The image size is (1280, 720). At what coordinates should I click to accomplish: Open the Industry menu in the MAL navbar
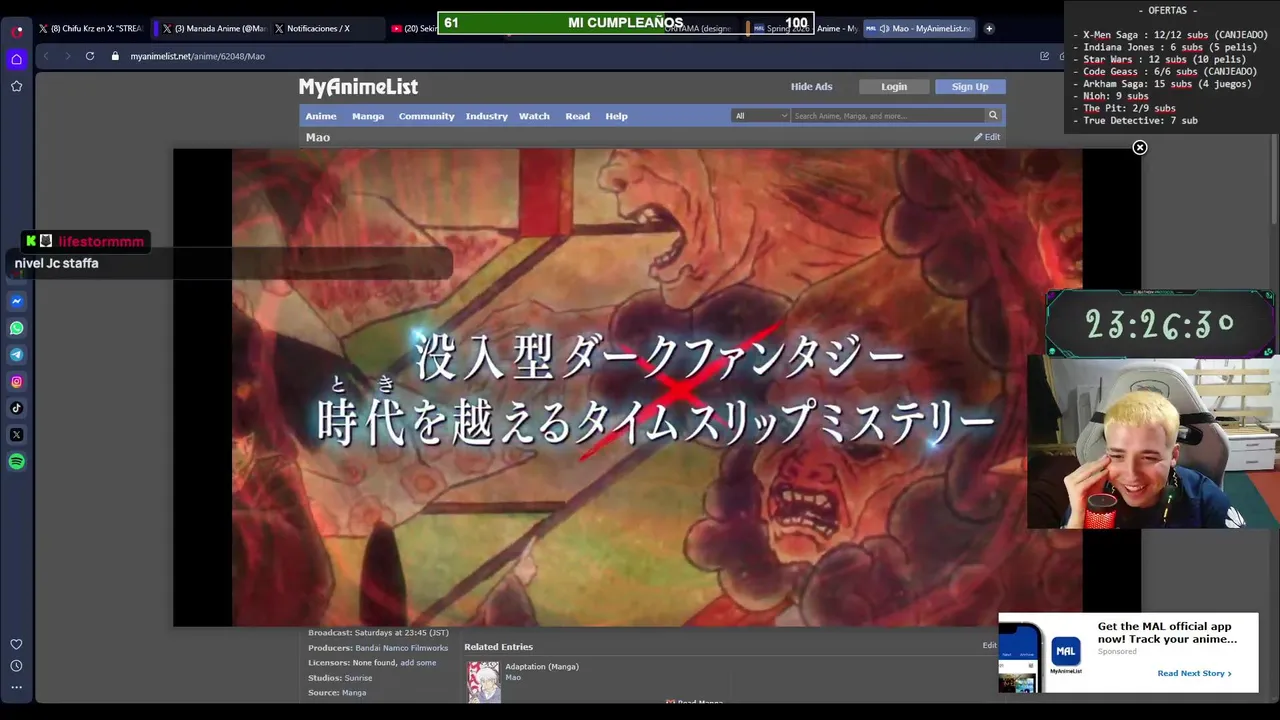pos(487,116)
